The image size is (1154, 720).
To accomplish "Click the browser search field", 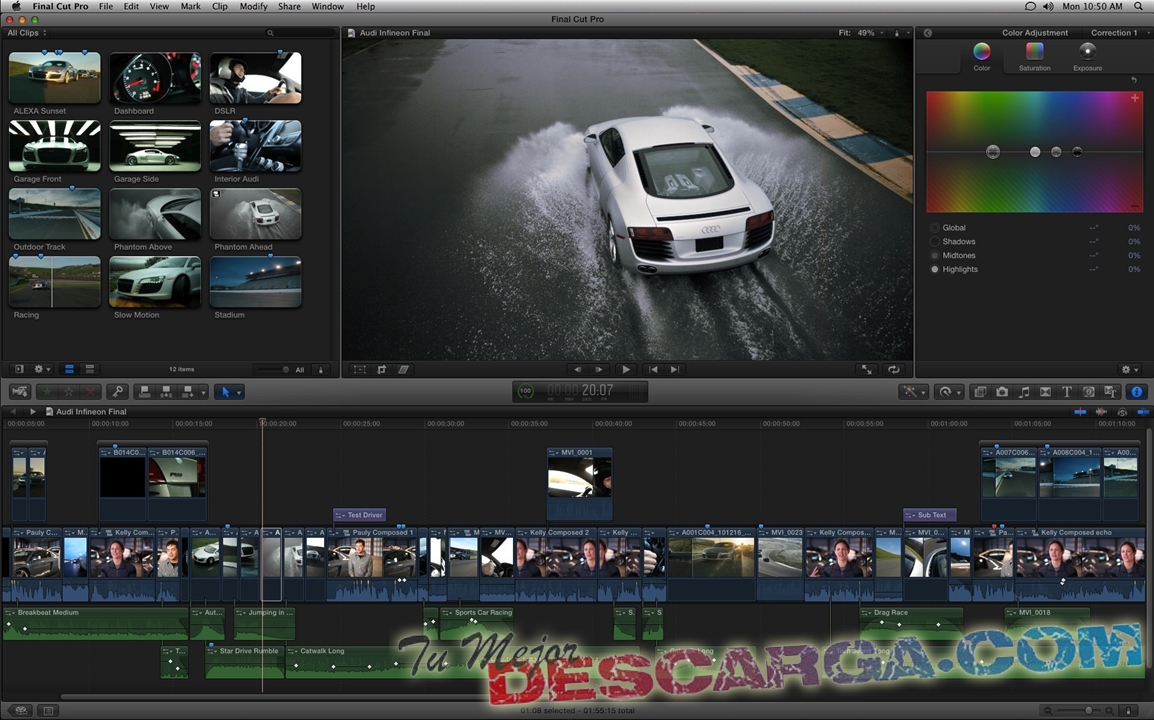I will point(298,33).
